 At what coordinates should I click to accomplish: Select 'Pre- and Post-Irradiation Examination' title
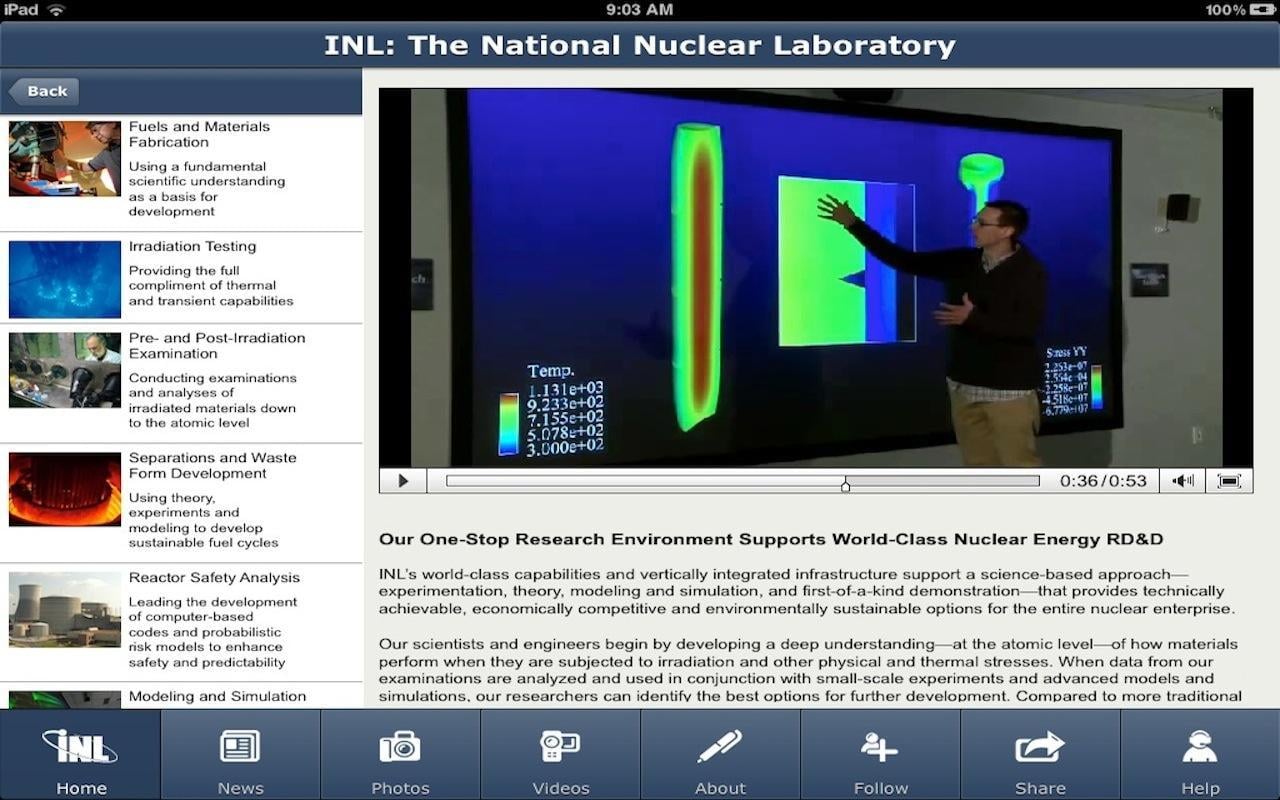pos(217,345)
